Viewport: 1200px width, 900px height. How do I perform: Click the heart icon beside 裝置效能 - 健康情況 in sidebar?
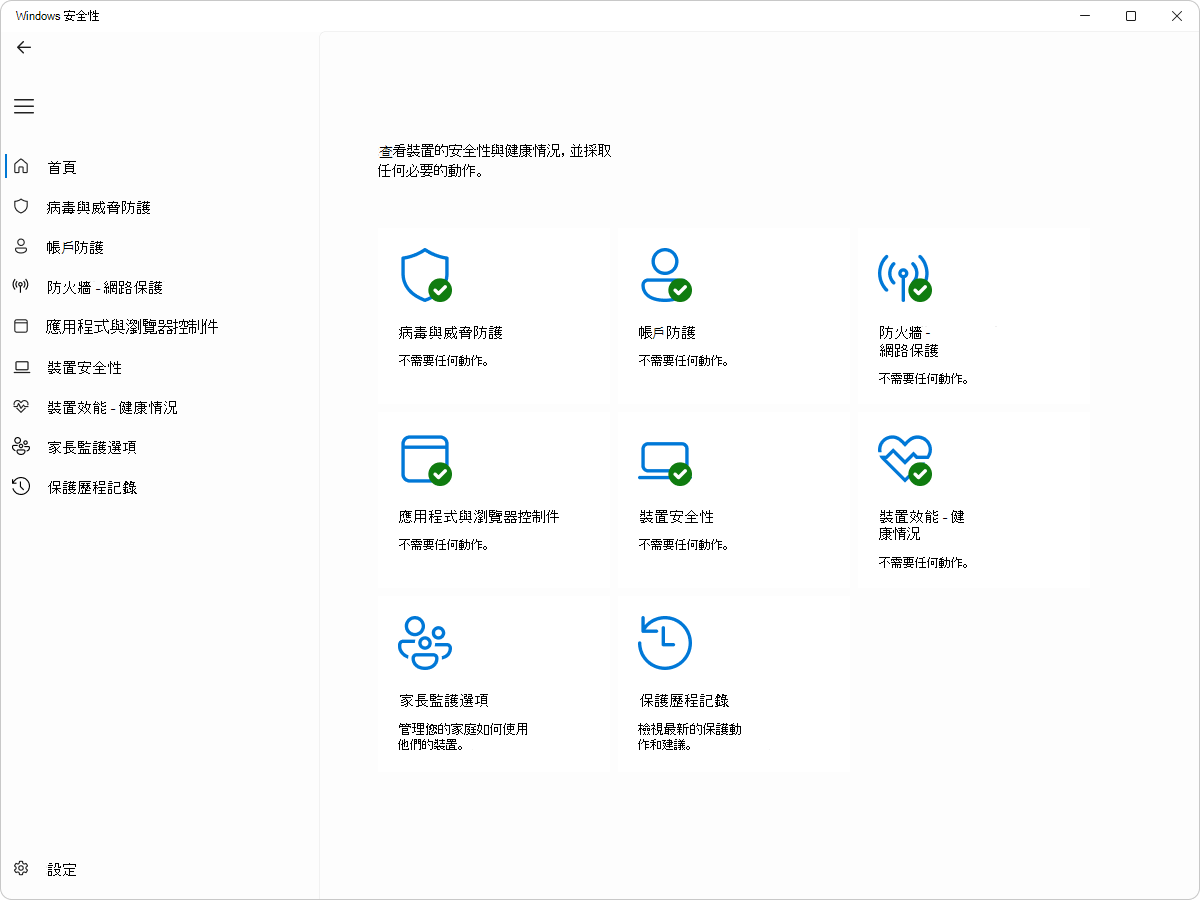(x=21, y=407)
